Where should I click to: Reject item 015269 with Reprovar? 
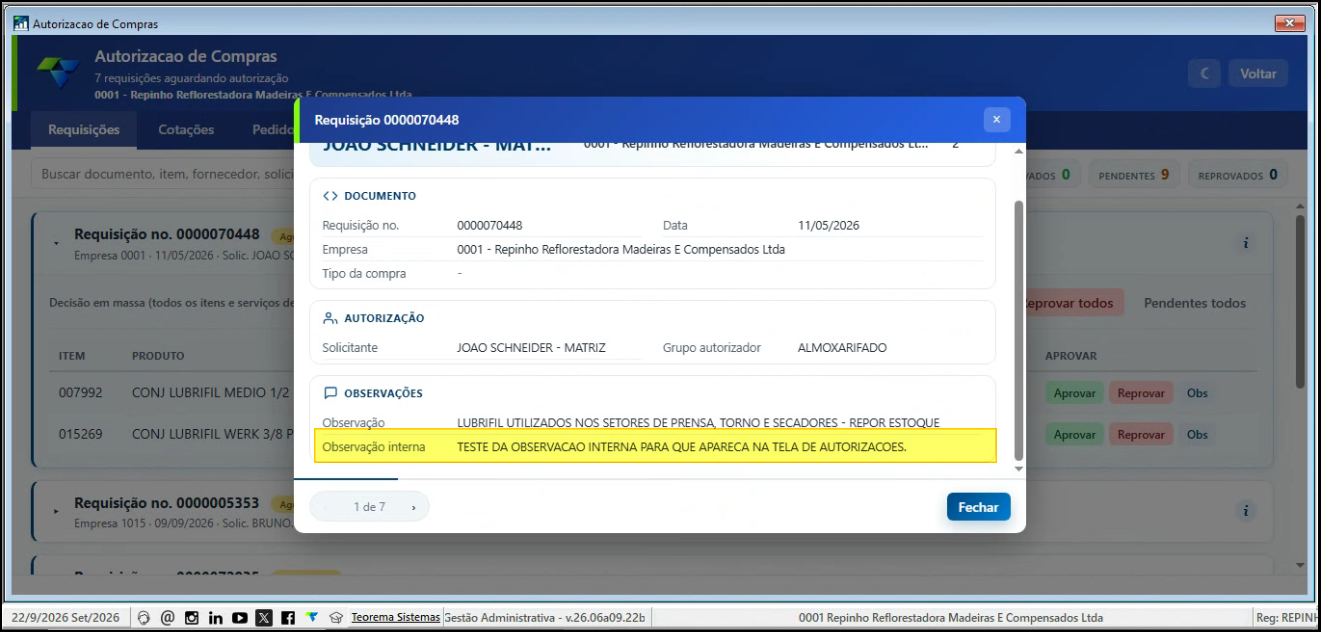pos(1141,435)
